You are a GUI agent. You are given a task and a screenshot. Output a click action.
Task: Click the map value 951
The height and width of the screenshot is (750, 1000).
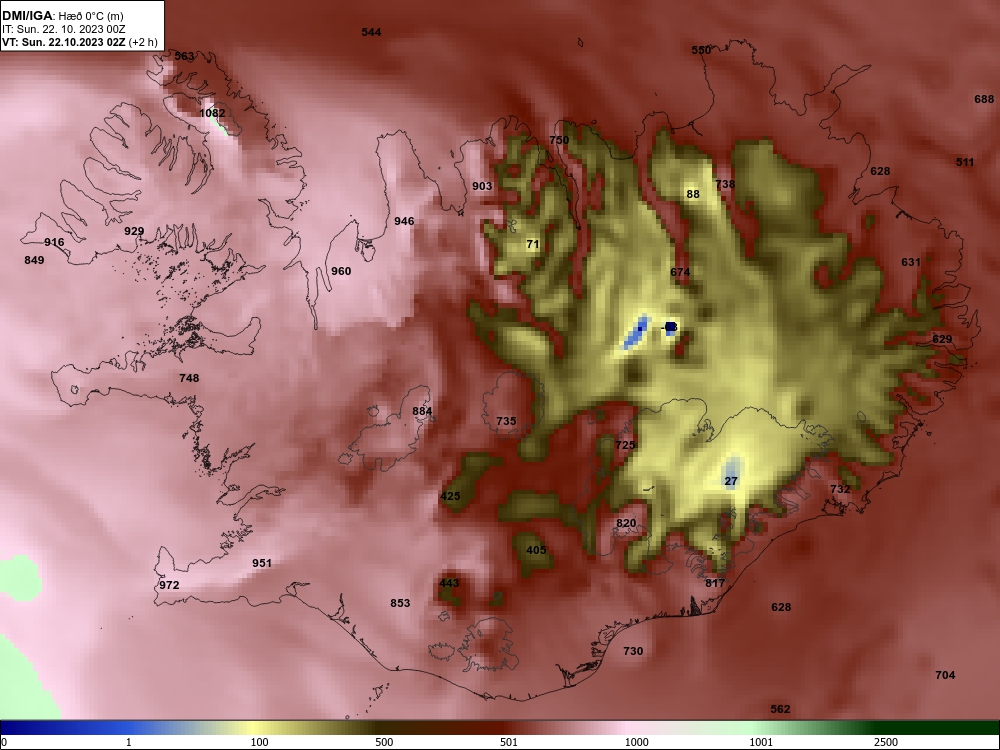click(x=261, y=563)
